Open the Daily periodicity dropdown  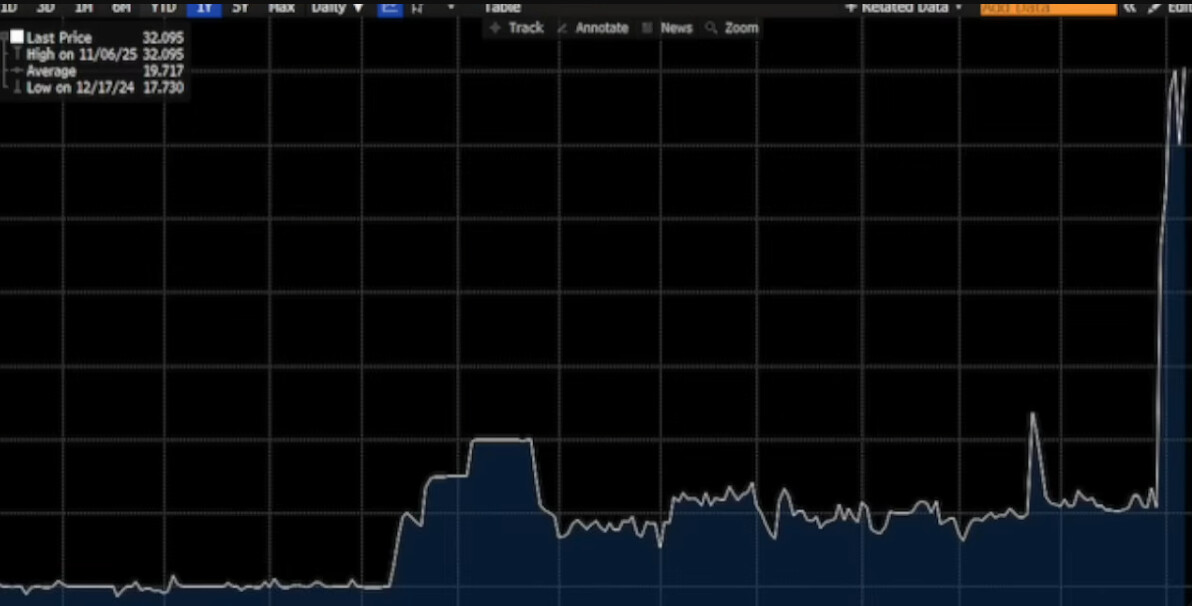(x=336, y=7)
